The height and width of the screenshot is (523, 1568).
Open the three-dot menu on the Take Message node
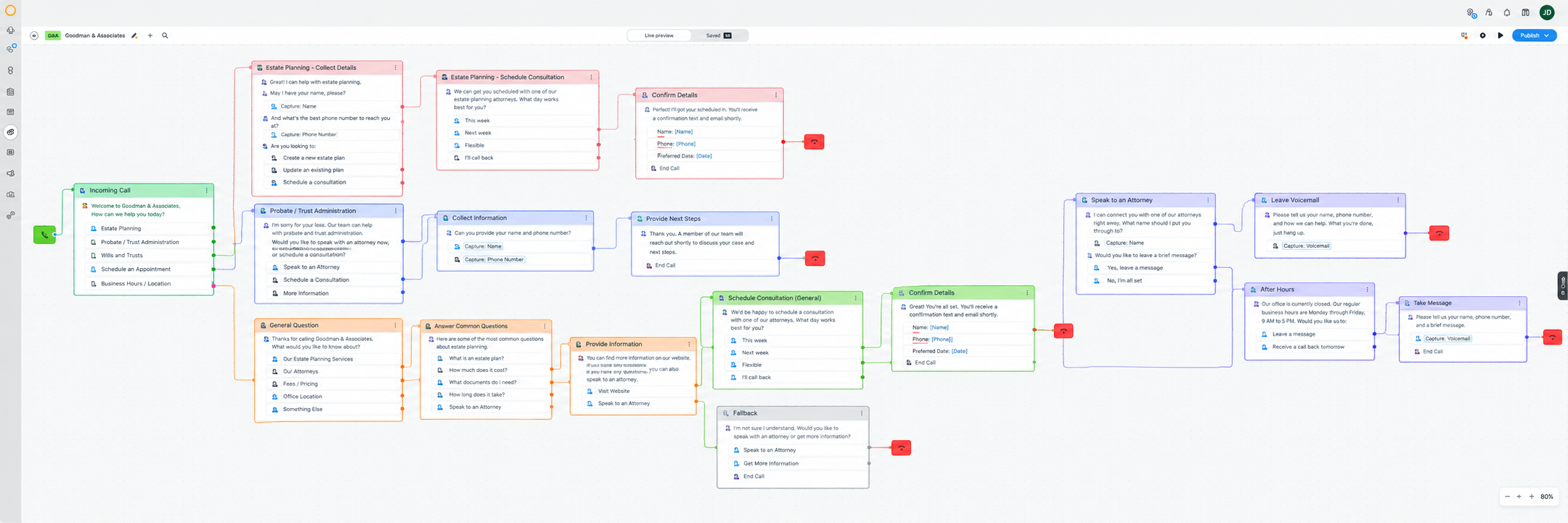point(1519,303)
